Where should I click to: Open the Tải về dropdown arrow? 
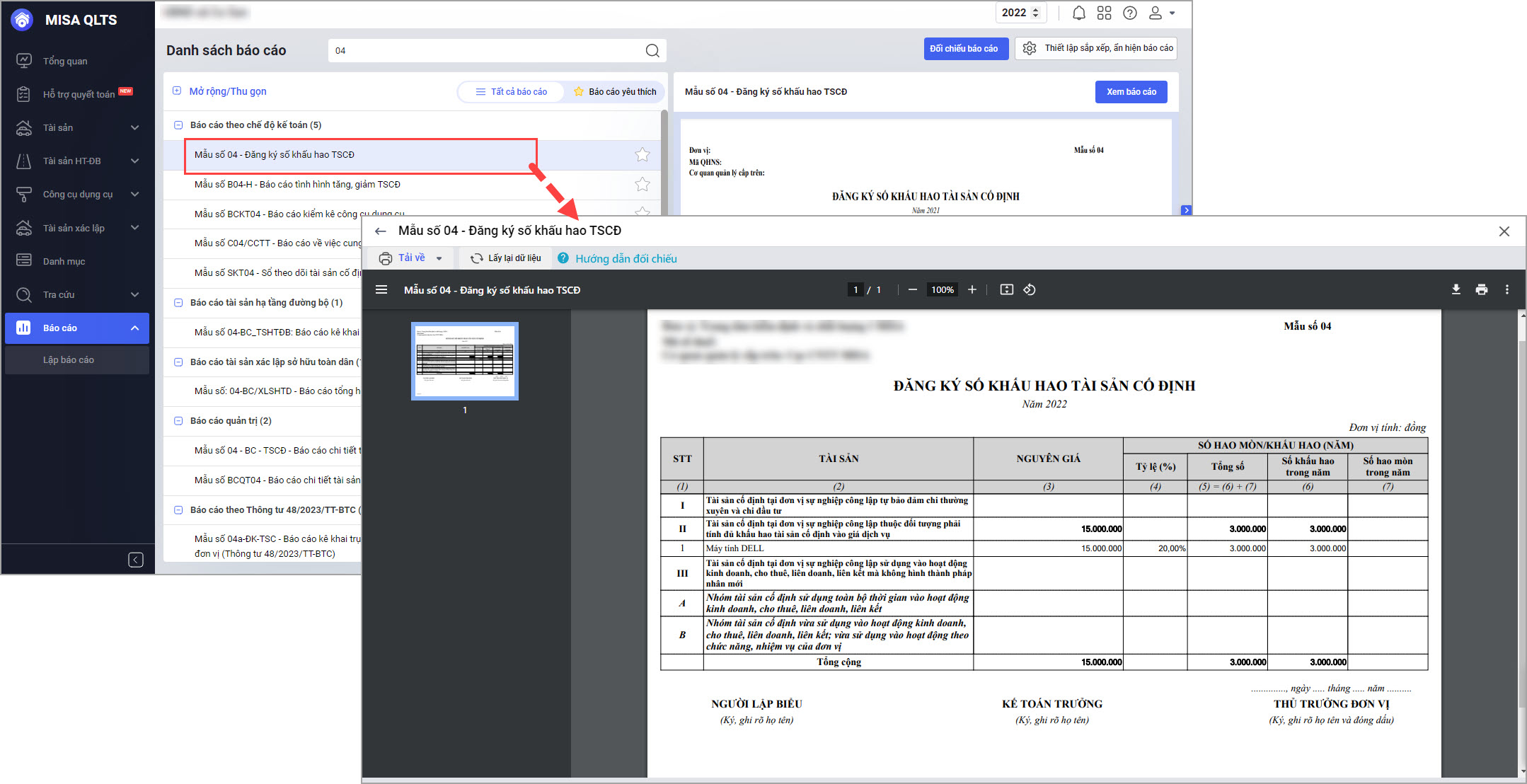tap(439, 258)
